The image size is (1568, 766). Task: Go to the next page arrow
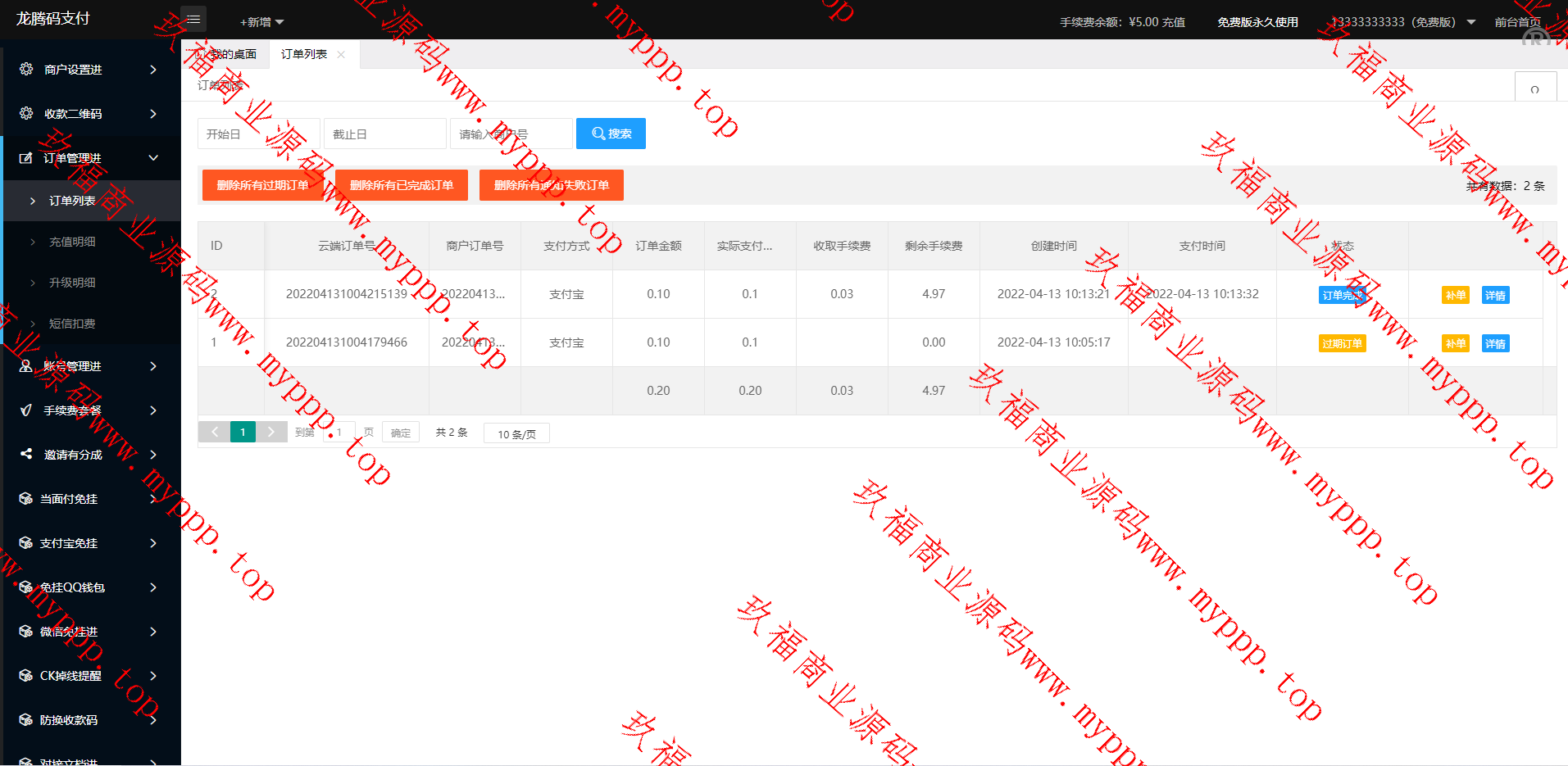click(x=271, y=432)
